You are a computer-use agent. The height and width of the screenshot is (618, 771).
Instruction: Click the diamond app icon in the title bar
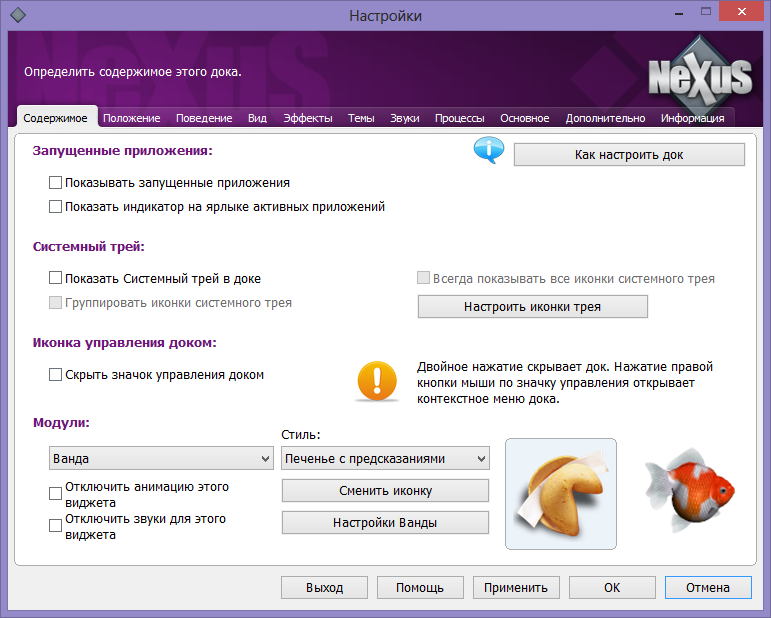pos(18,15)
